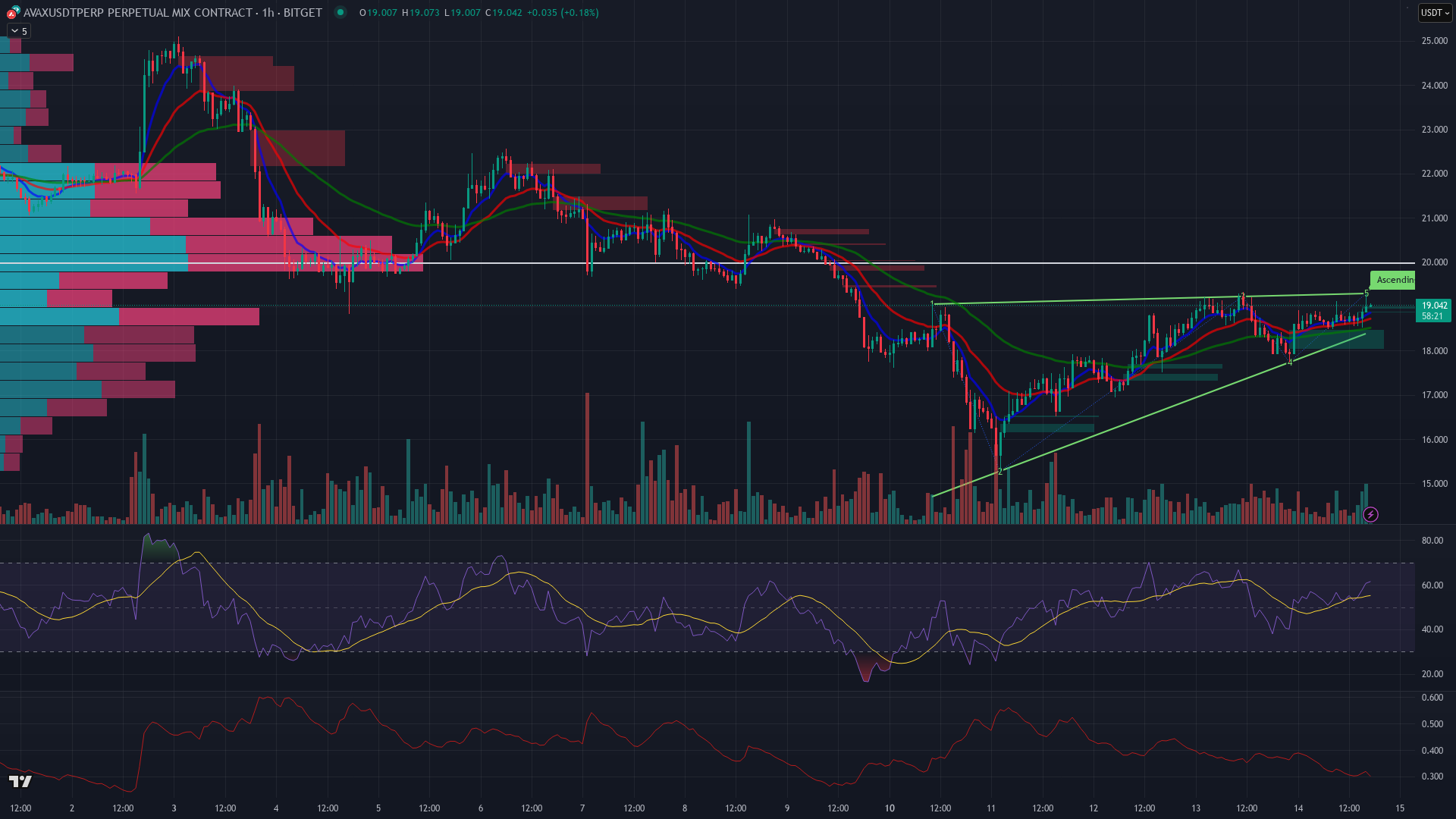Click the green market status dot
This screenshot has width=1456, height=819.
coord(340,12)
